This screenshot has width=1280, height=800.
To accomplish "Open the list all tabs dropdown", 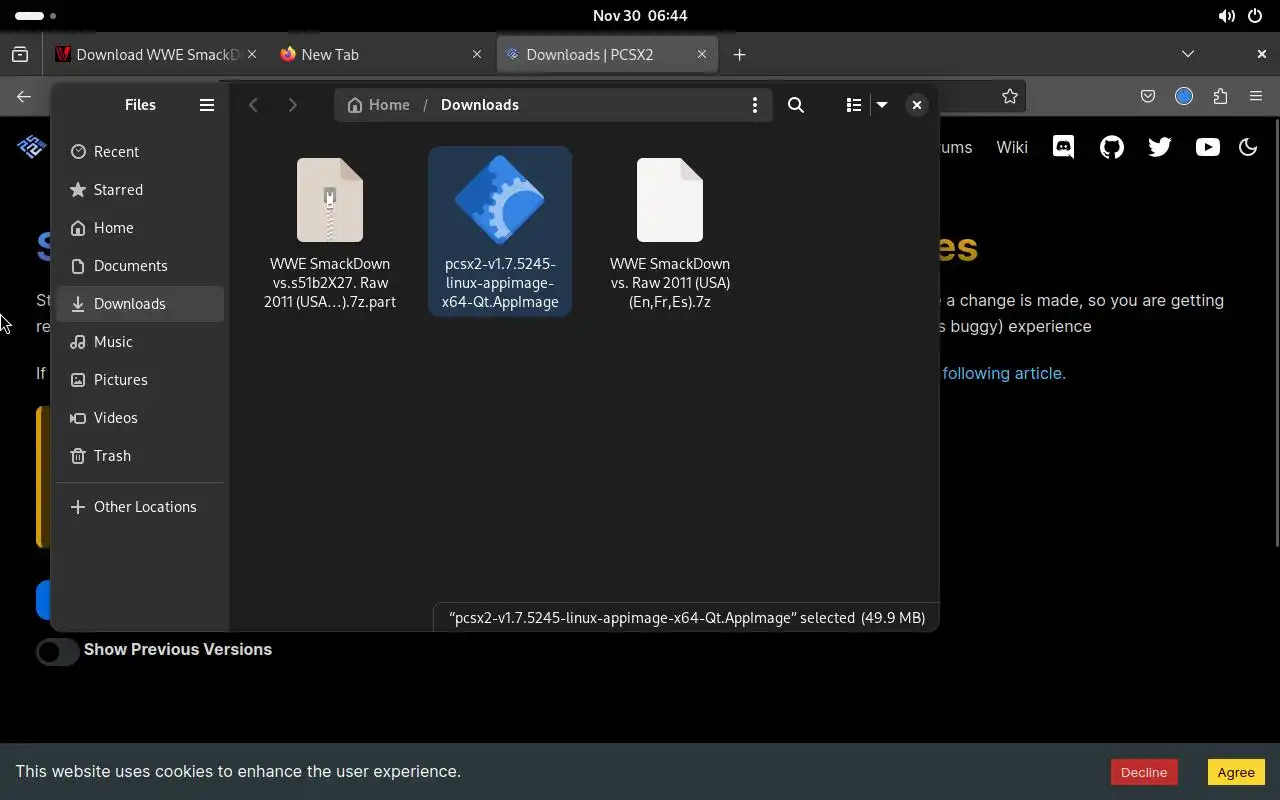I will pos(1188,54).
